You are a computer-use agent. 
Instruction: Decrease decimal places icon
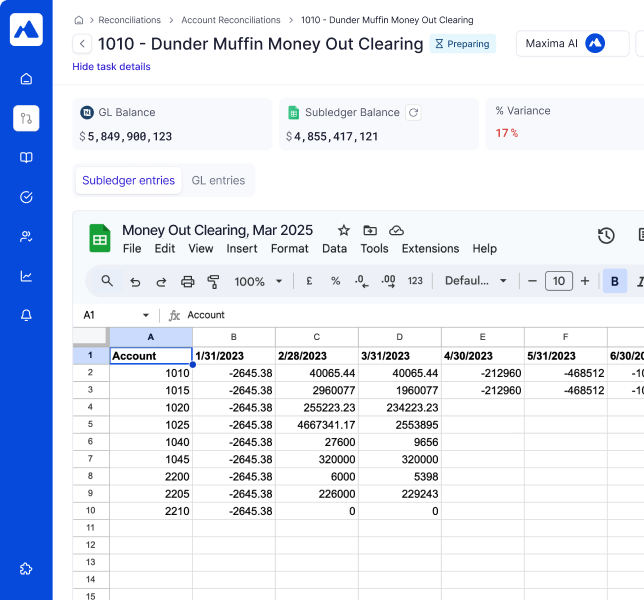click(x=361, y=281)
